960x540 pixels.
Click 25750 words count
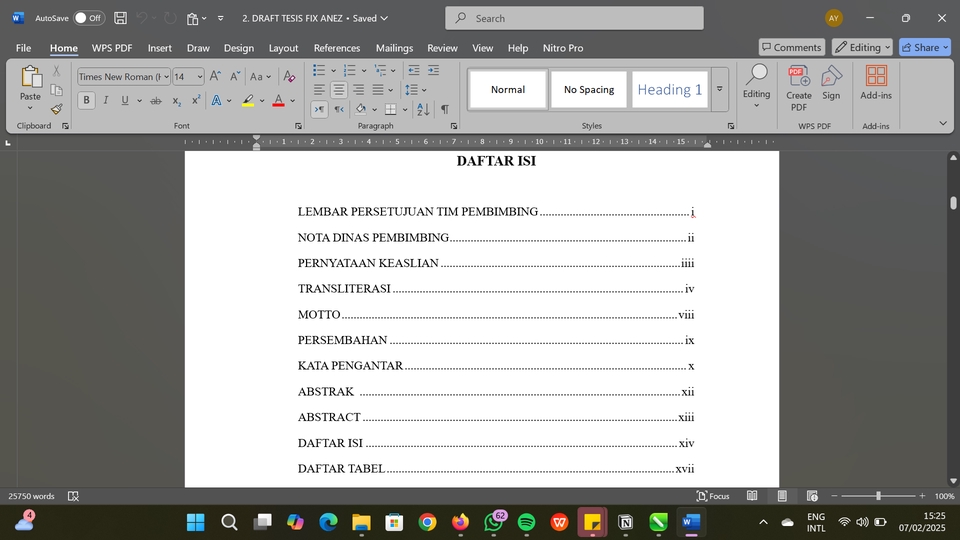tap(31, 496)
